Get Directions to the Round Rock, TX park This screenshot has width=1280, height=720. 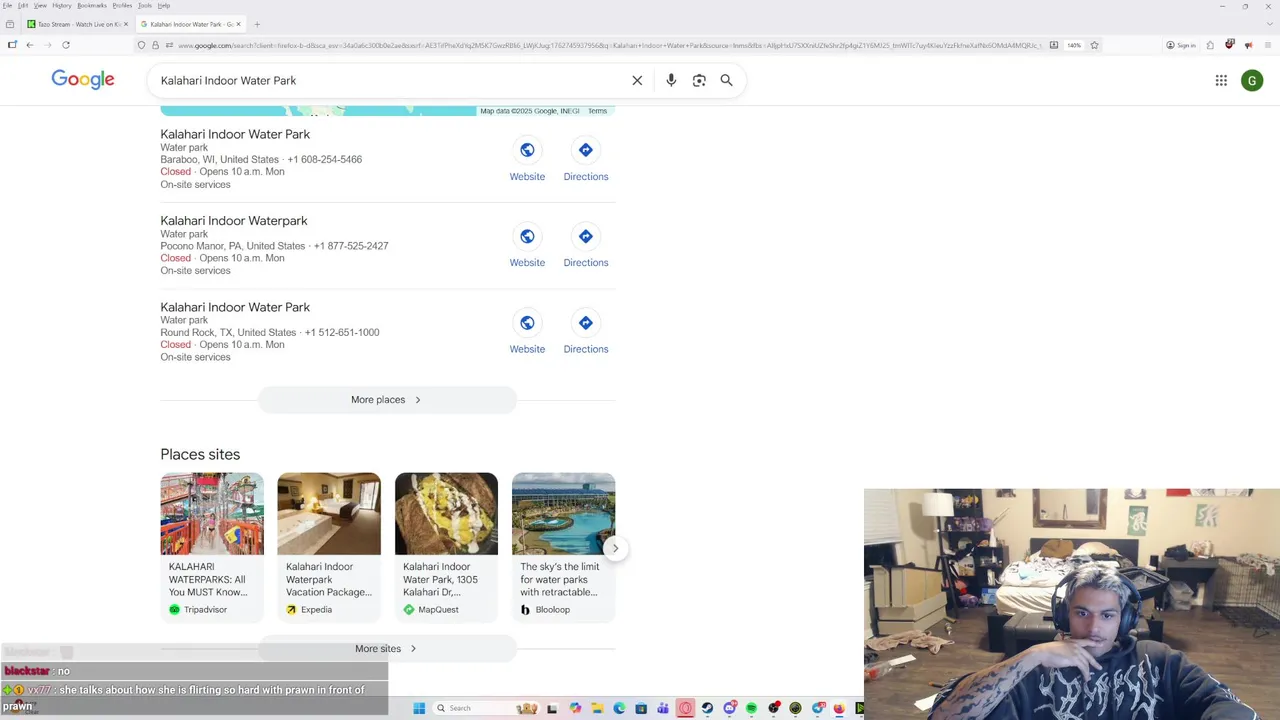(586, 333)
